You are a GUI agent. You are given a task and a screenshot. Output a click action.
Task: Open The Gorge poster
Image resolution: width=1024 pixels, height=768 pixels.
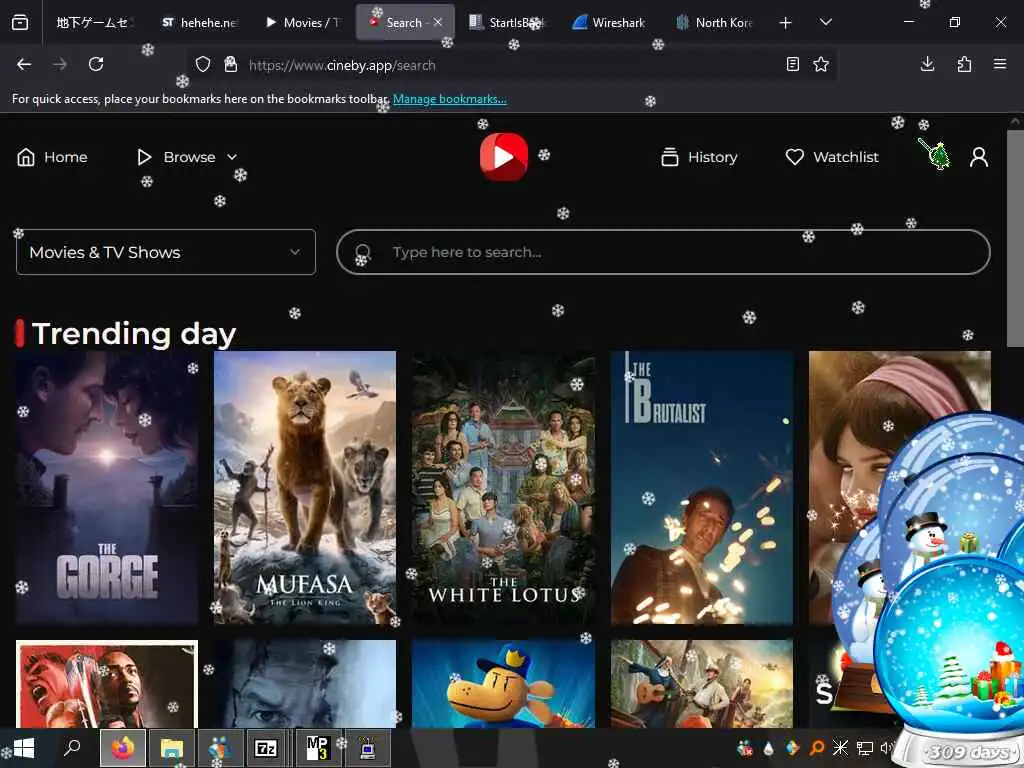click(x=107, y=488)
